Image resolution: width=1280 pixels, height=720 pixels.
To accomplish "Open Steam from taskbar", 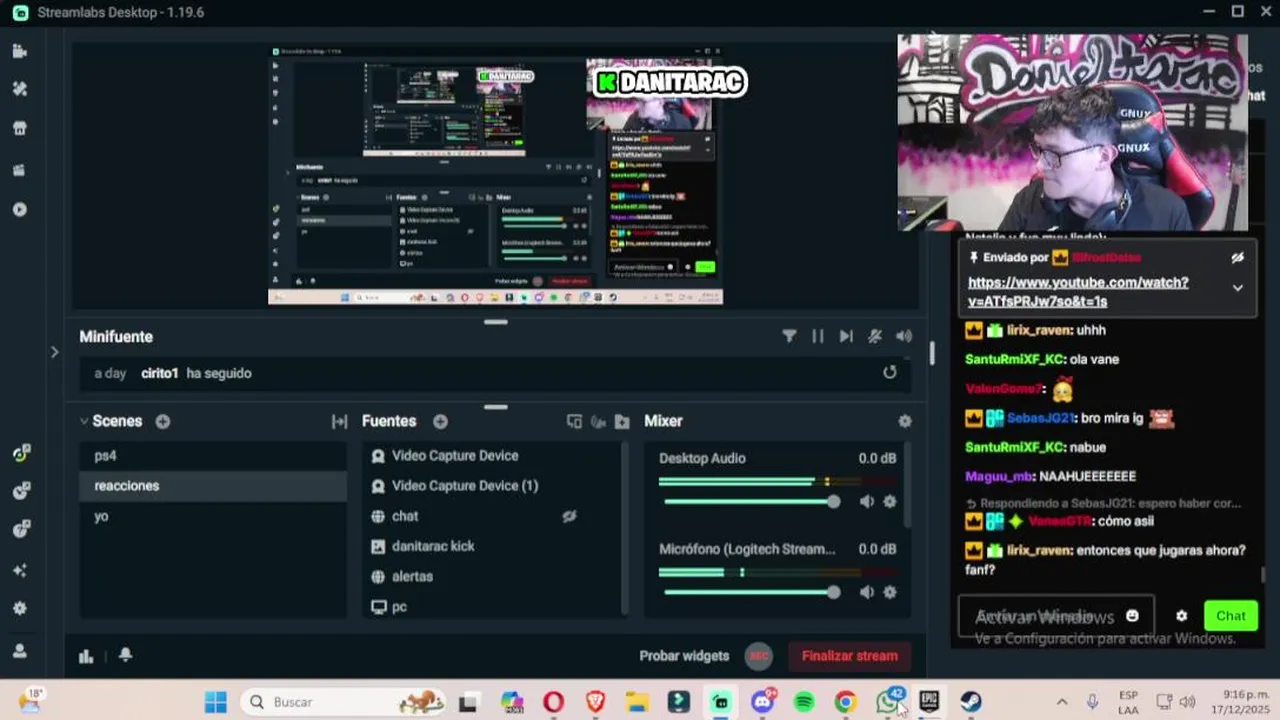I will coord(971,702).
